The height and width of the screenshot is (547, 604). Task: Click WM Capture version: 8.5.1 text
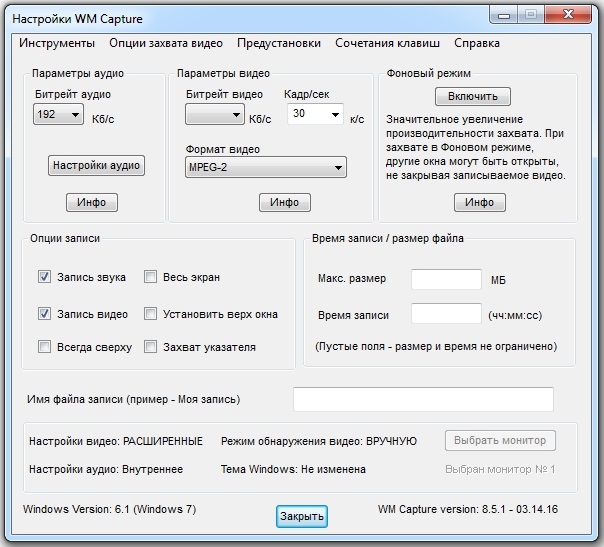click(x=468, y=509)
